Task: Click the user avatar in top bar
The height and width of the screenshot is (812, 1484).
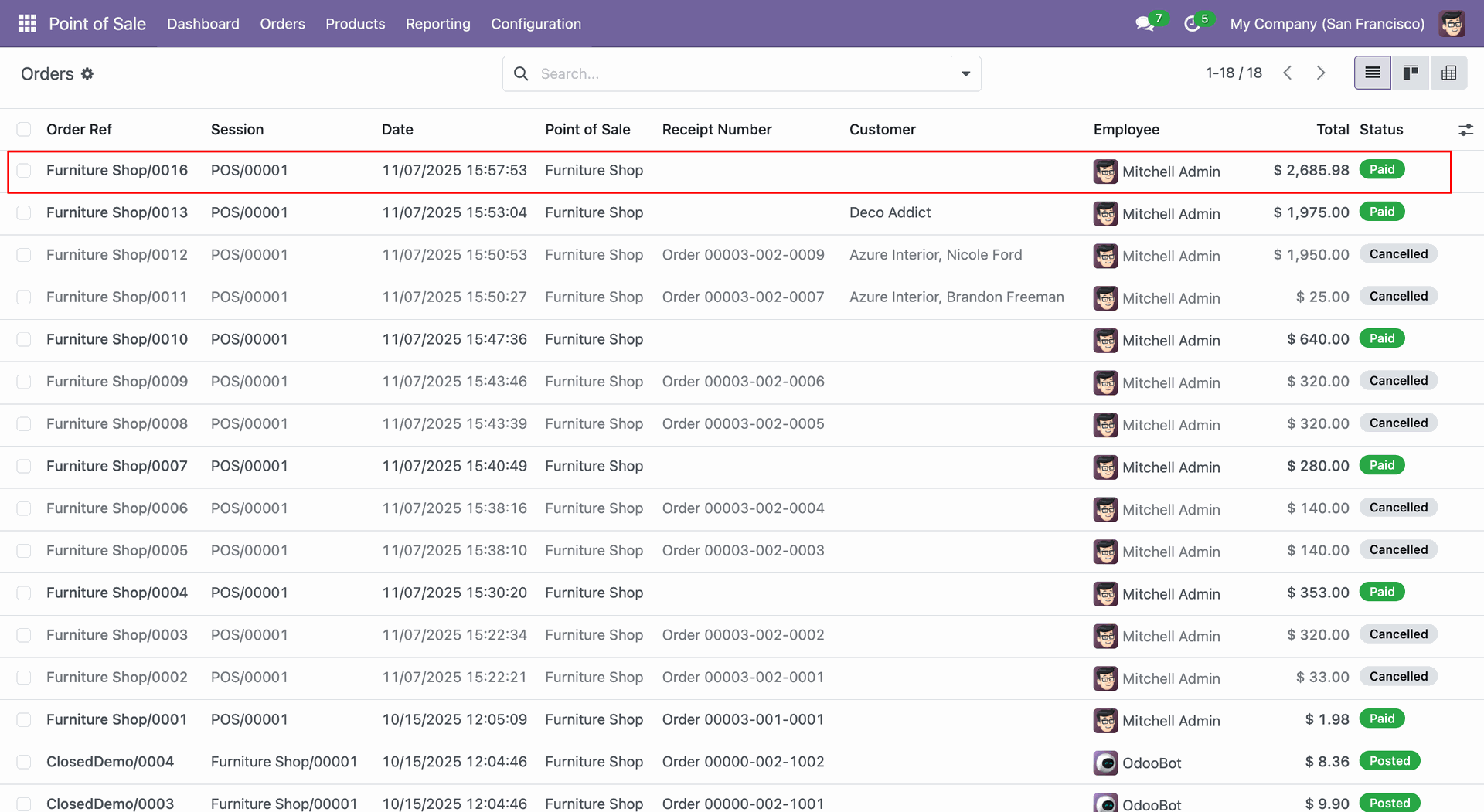Action: click(x=1452, y=24)
